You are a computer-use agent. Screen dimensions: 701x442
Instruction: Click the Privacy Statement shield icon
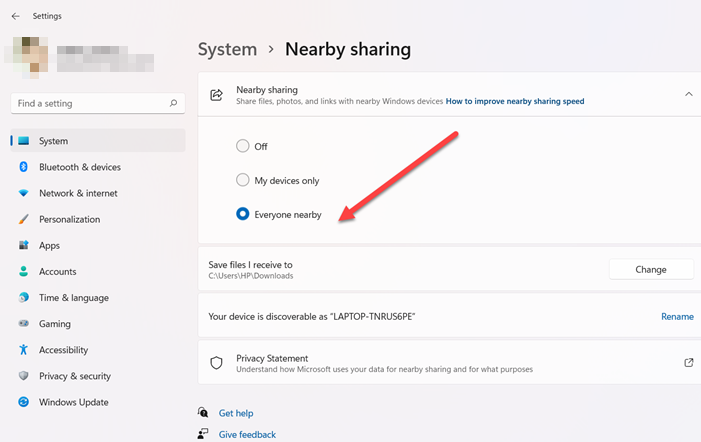(x=216, y=363)
